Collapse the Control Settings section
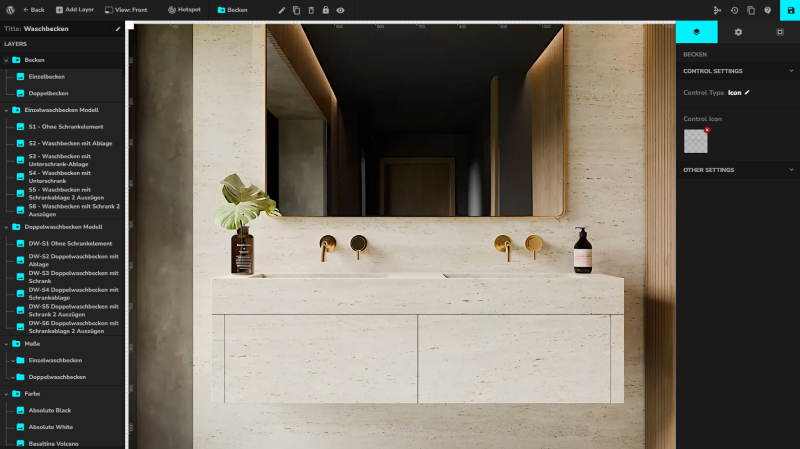 [791, 71]
